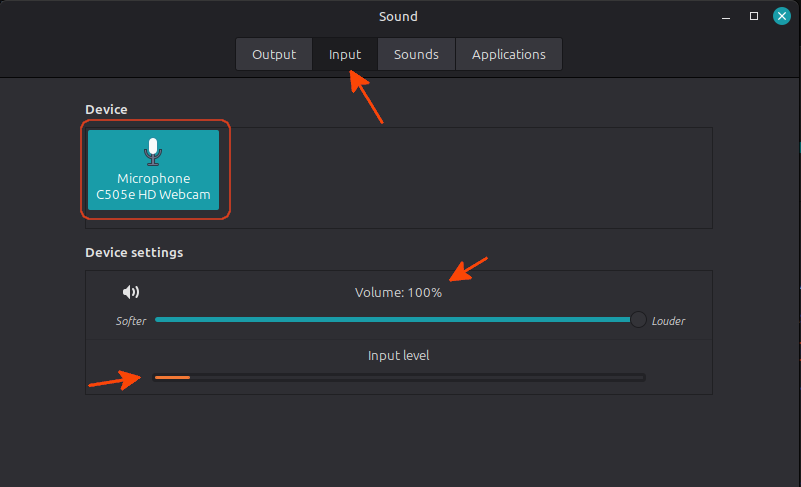Switch to the Output tab
The height and width of the screenshot is (487, 801).
tap(274, 54)
